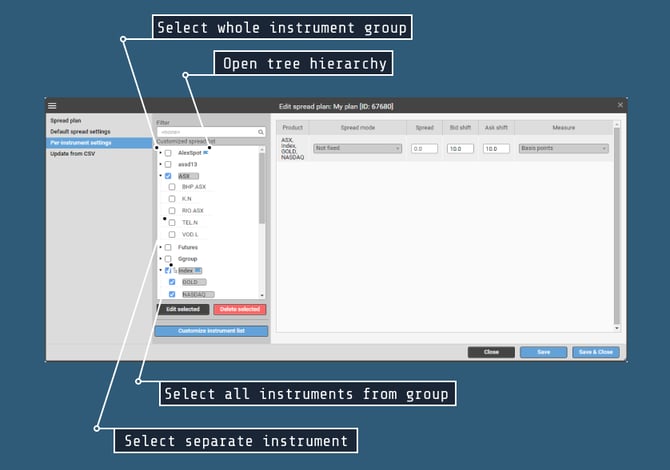
Task: Click the flag icon next to AlexSpot
Action: point(206,152)
